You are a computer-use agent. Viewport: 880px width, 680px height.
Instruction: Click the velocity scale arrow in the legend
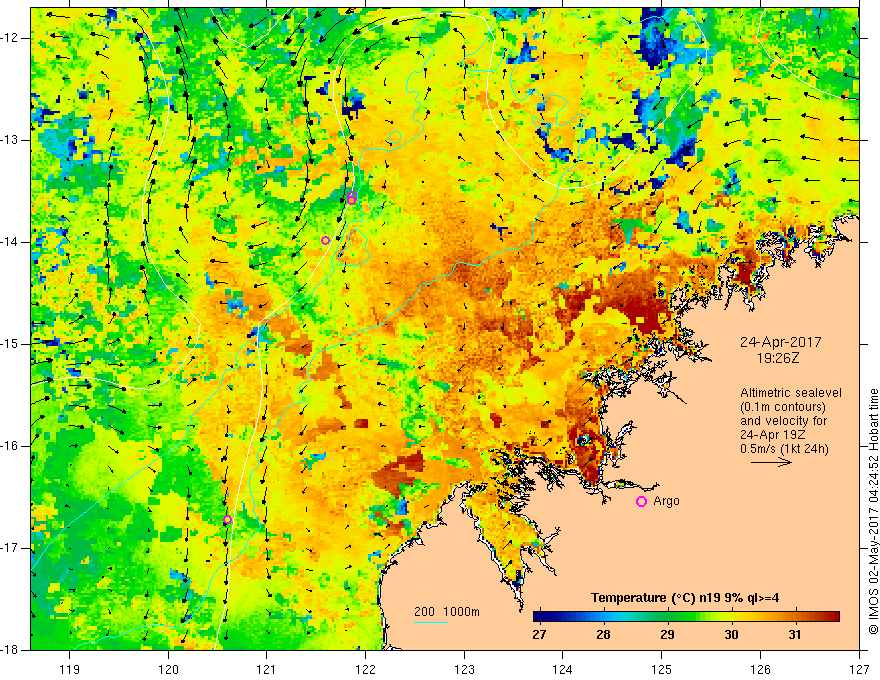coord(771,462)
